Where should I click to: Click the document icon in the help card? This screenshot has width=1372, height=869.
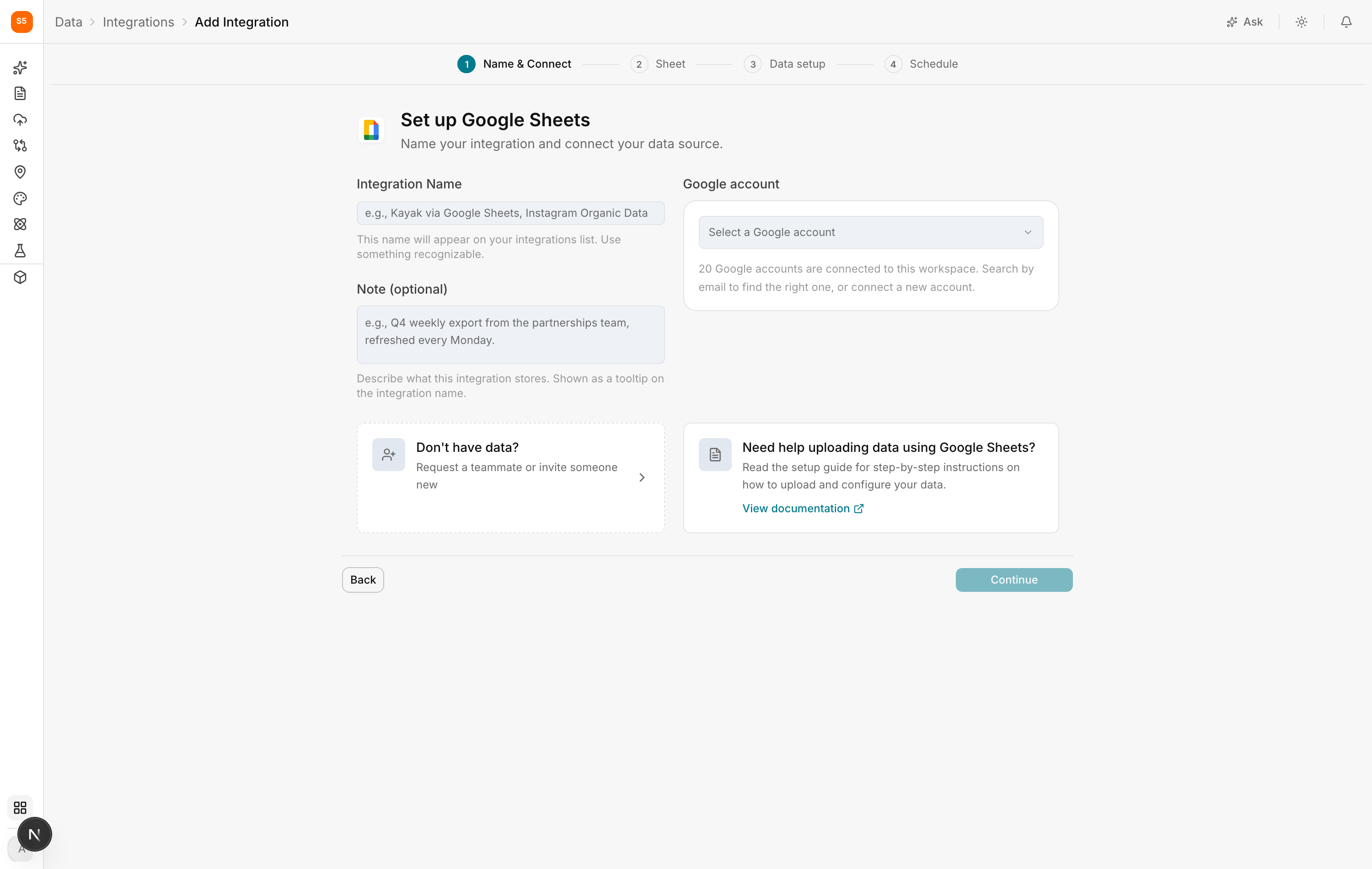coord(715,455)
